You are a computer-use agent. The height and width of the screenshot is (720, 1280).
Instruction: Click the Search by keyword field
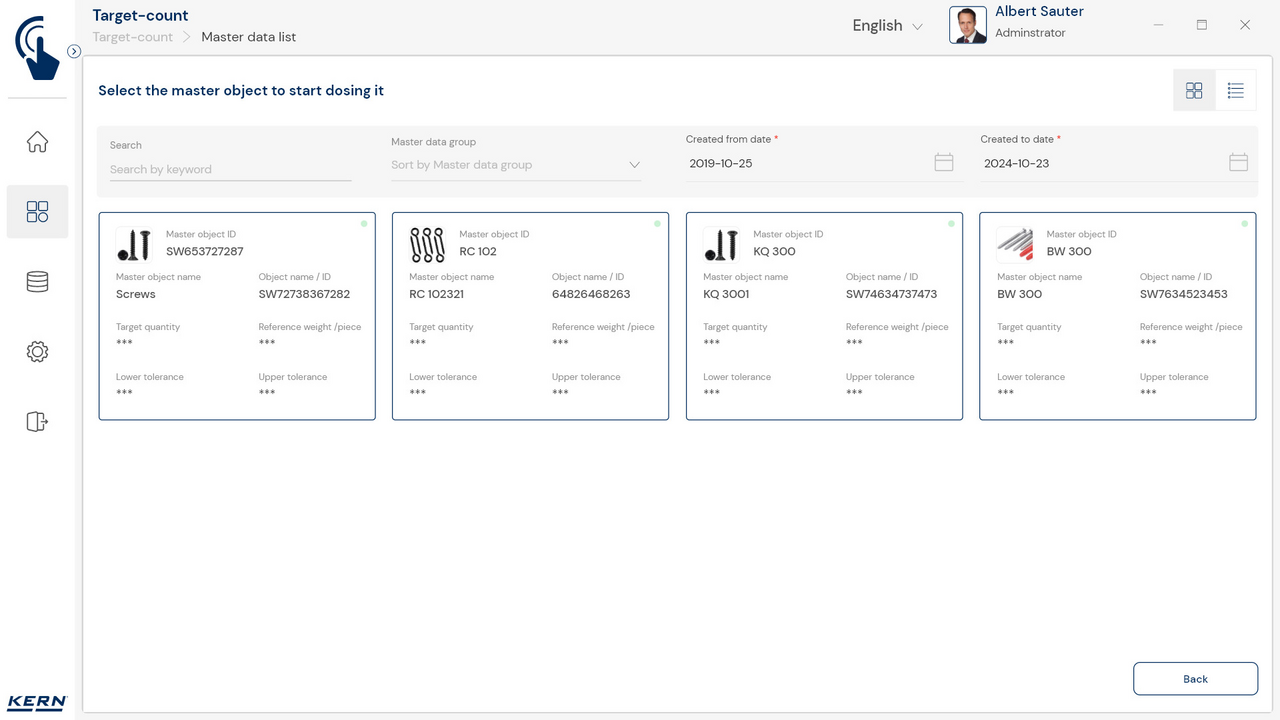pyautogui.click(x=230, y=170)
